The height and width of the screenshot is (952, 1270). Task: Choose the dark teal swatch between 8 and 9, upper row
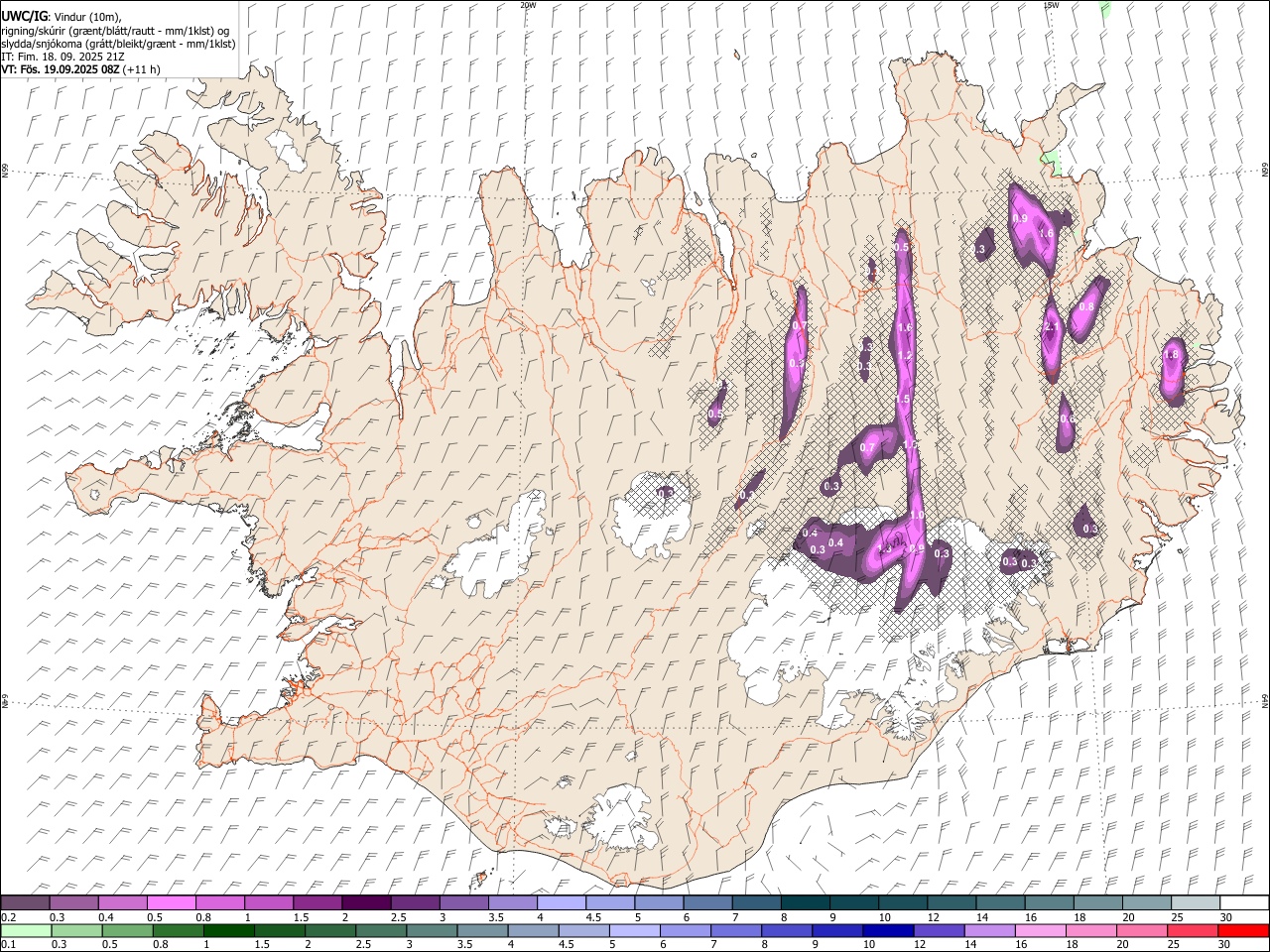click(805, 902)
